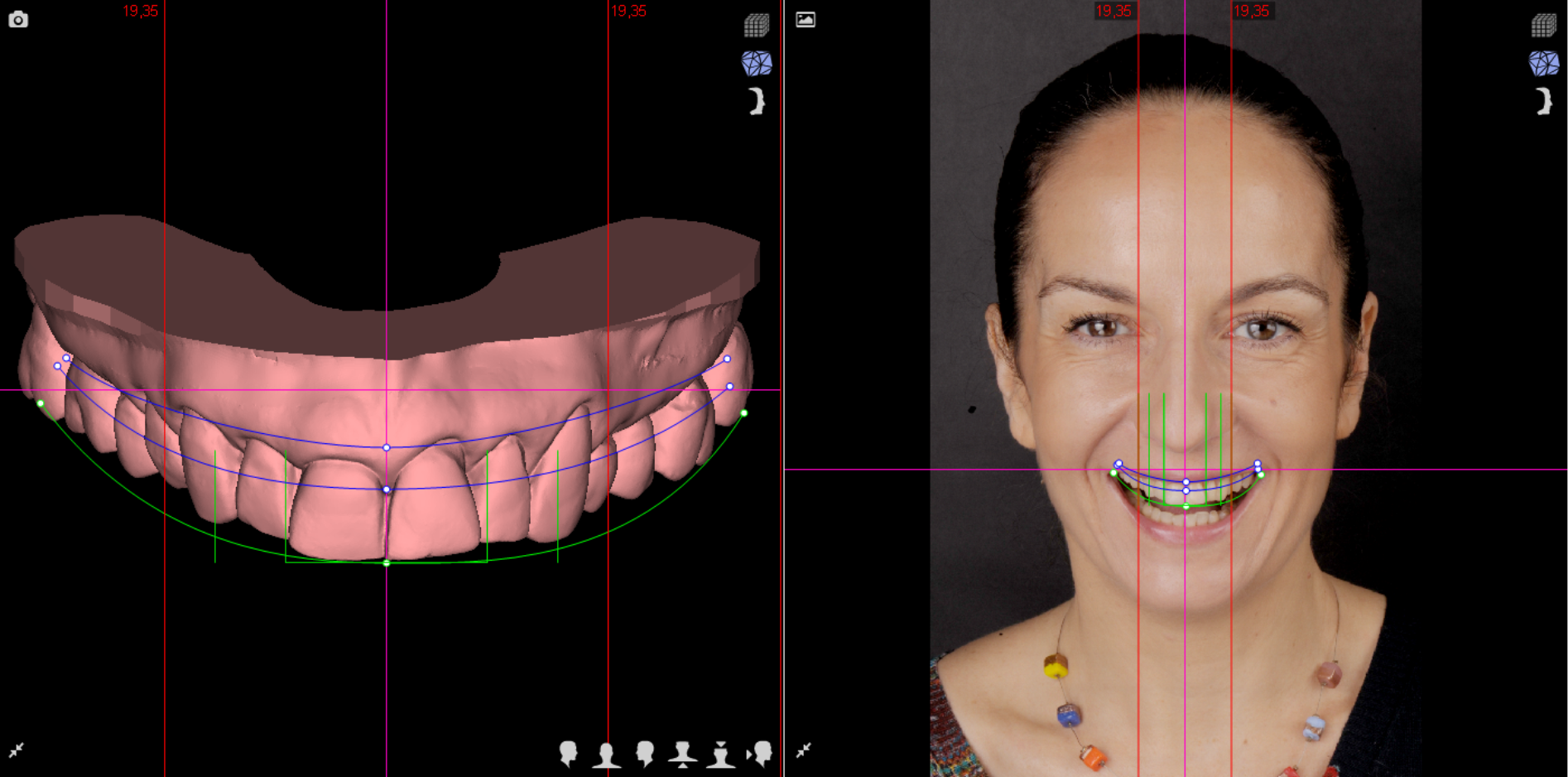Click the green bottom-center smile curve point
This screenshot has height=777, width=1568.
[x=387, y=563]
